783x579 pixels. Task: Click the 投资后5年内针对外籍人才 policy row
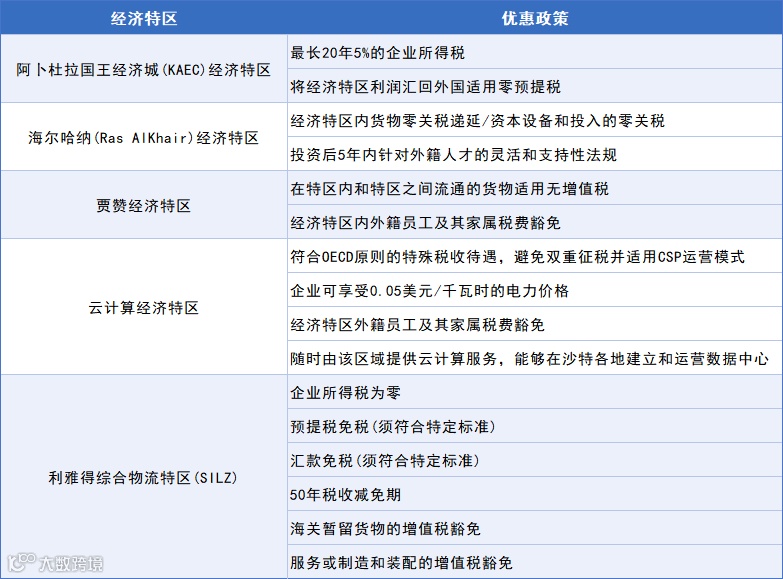535,154
